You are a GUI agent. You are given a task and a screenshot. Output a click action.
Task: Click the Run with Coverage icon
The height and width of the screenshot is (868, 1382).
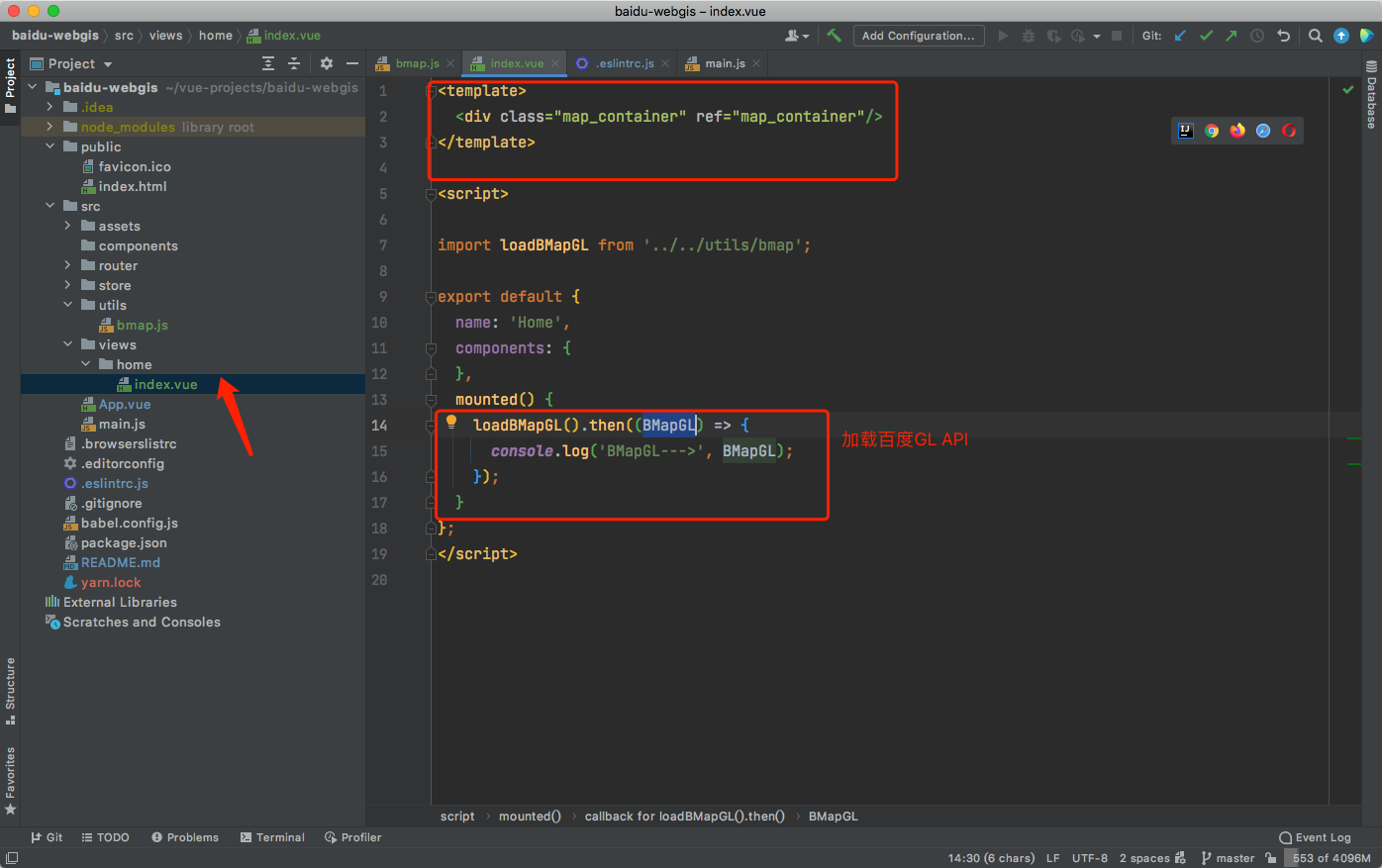coord(1053,36)
